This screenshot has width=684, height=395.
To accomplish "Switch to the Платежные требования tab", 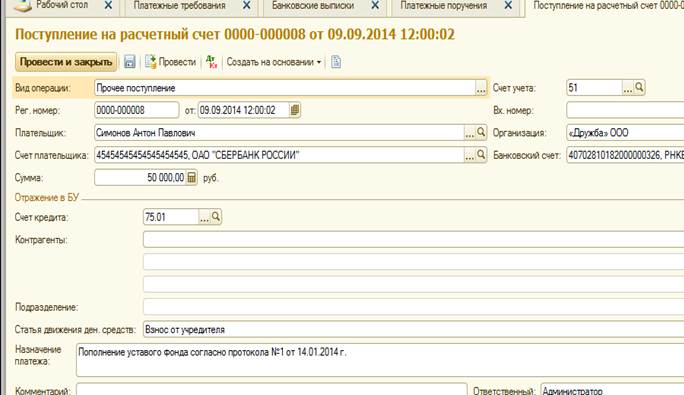I will point(180,6).
